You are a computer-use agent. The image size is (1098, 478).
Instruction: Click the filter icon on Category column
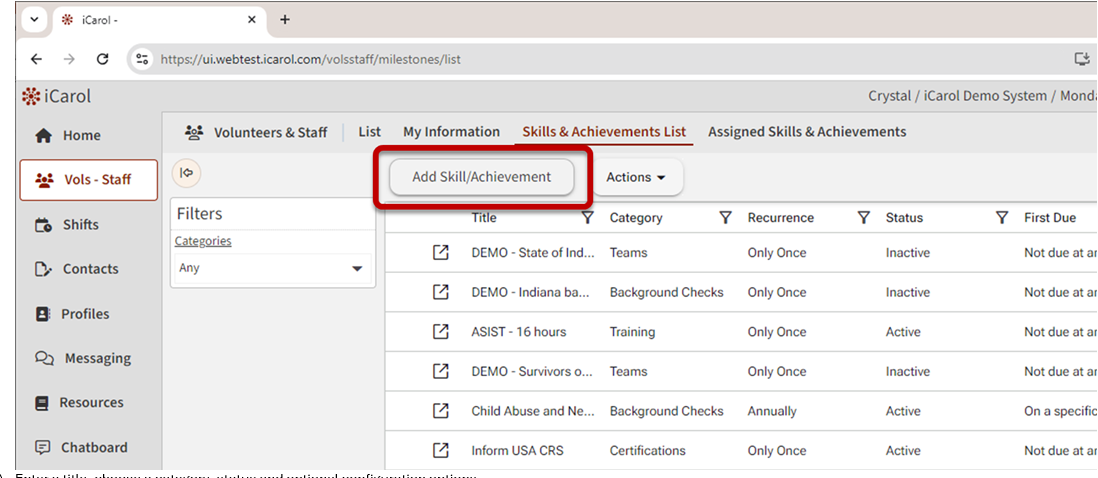point(725,218)
